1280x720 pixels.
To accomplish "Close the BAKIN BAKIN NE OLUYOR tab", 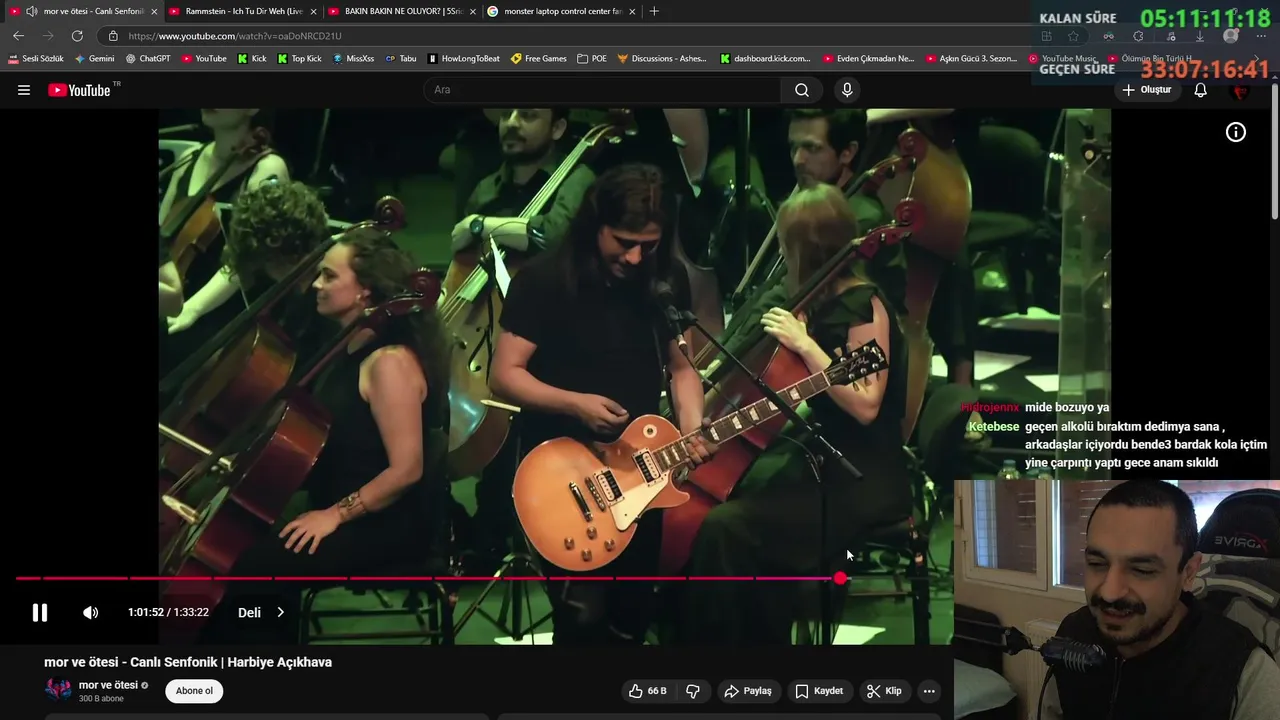I will [x=473, y=11].
